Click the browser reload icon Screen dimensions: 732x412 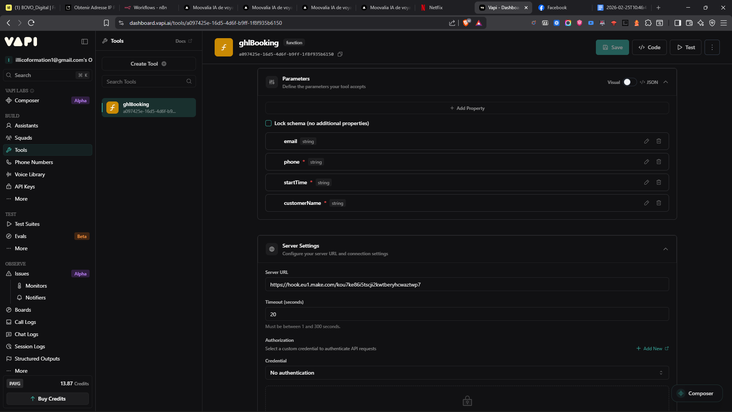(x=31, y=23)
